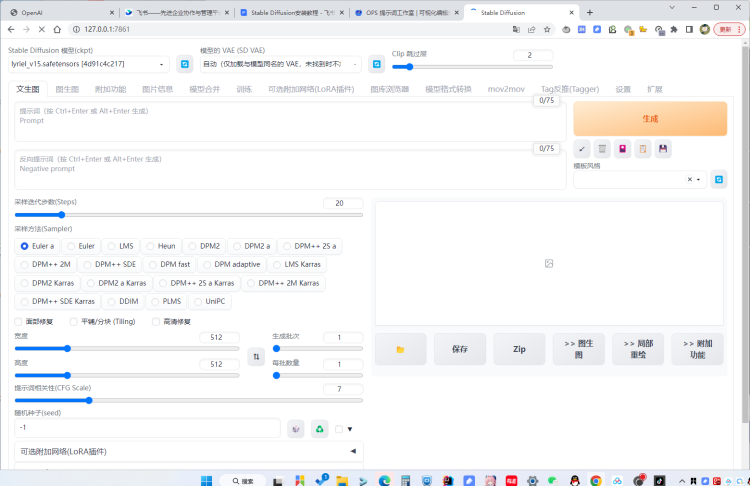Open the output folder icon button
The width and height of the screenshot is (750, 486).
(400, 349)
